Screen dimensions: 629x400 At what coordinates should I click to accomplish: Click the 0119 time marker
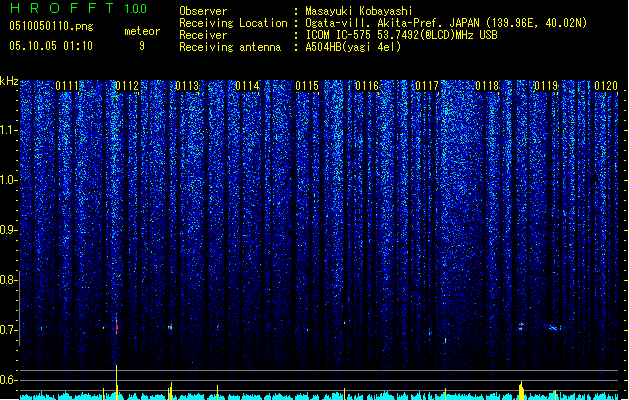click(x=546, y=86)
